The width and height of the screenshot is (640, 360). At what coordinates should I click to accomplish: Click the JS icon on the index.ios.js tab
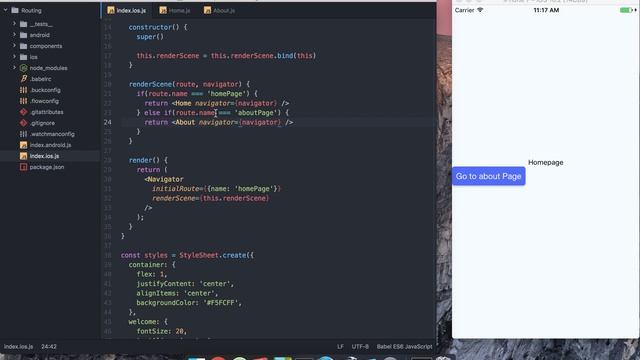click(x=111, y=10)
